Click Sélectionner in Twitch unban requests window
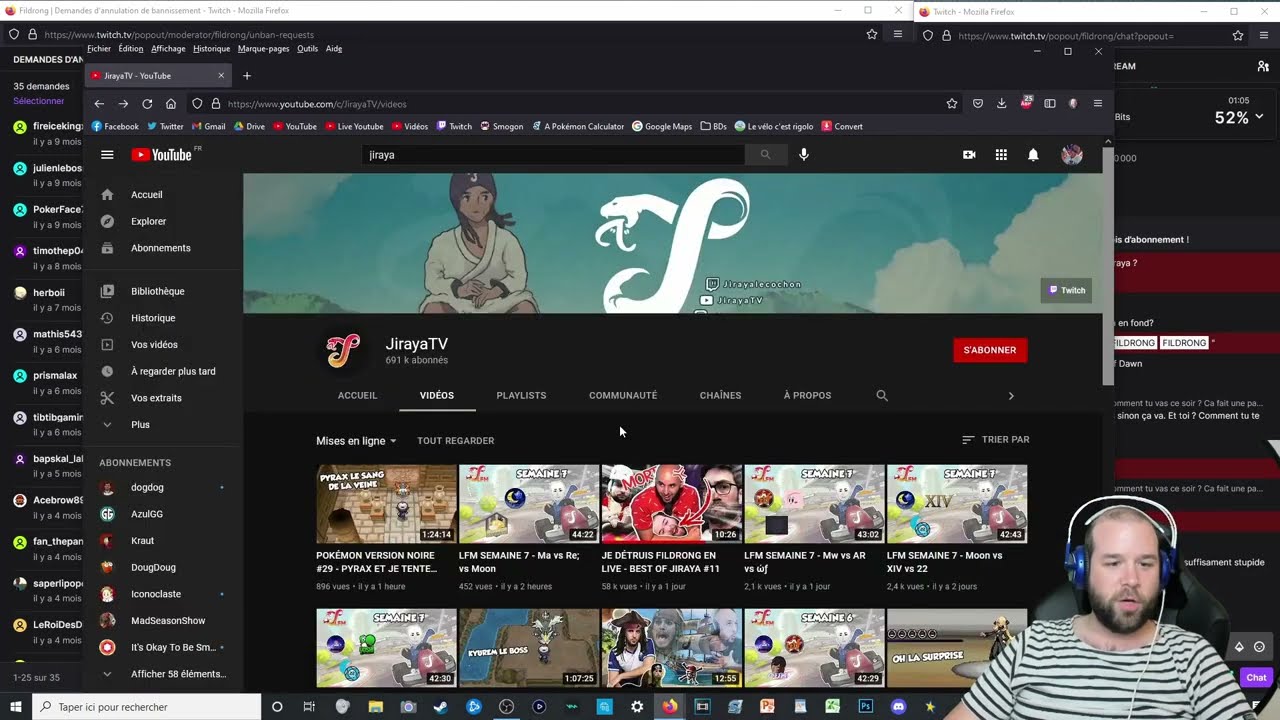1280x720 pixels. [39, 101]
